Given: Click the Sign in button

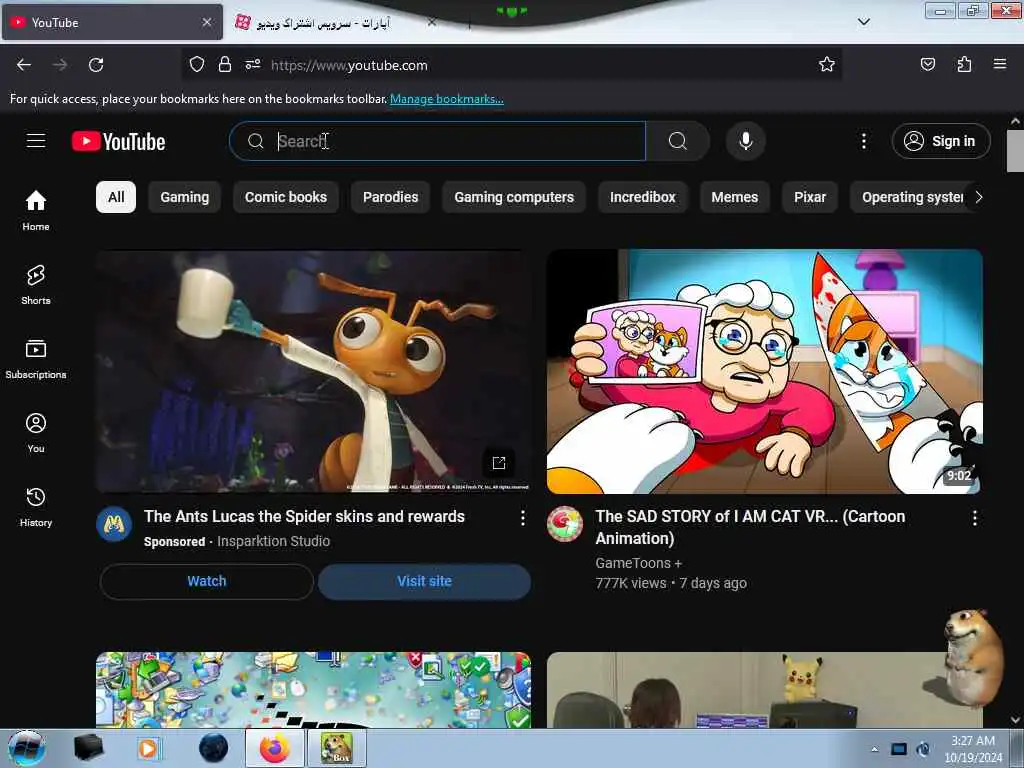Looking at the screenshot, I should [x=941, y=141].
